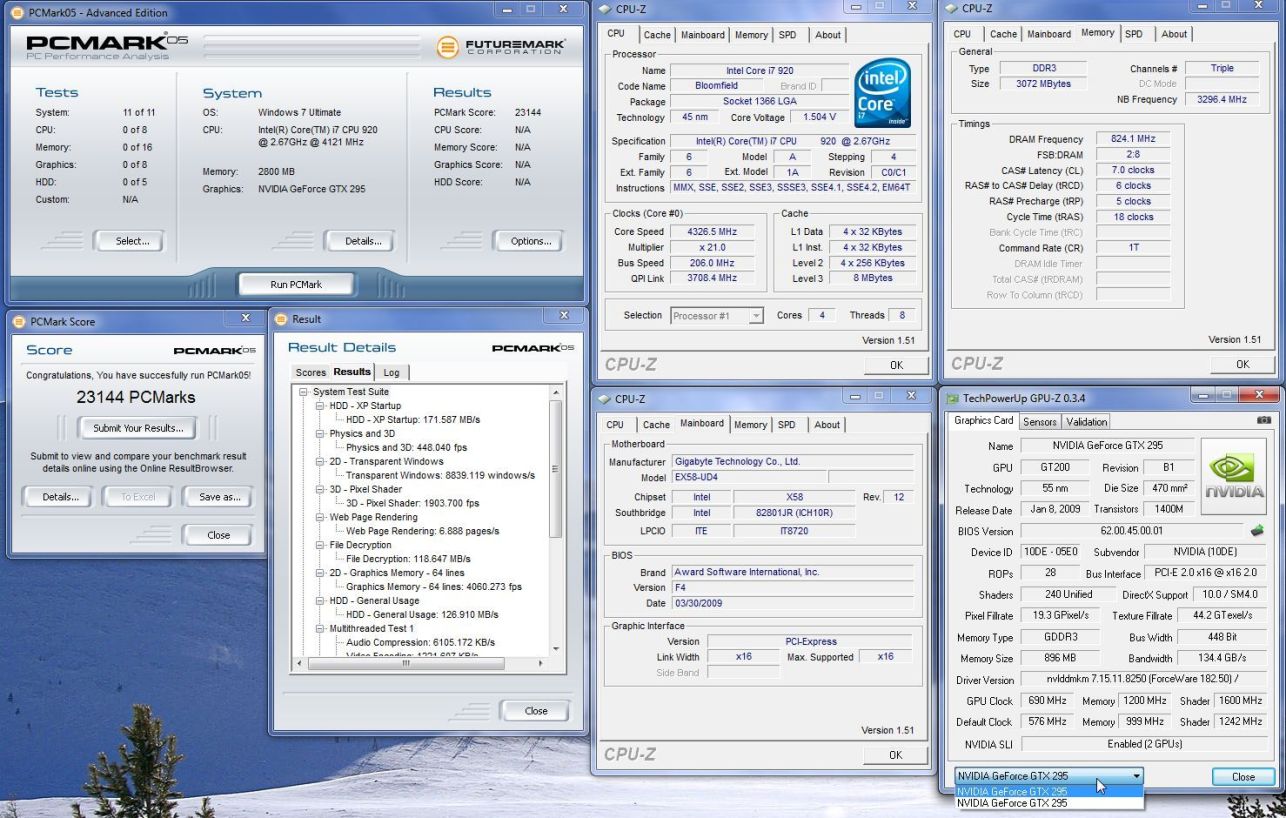The width and height of the screenshot is (1286, 818).
Task: Switch to Log tab in Result window
Action: pyautogui.click(x=391, y=372)
